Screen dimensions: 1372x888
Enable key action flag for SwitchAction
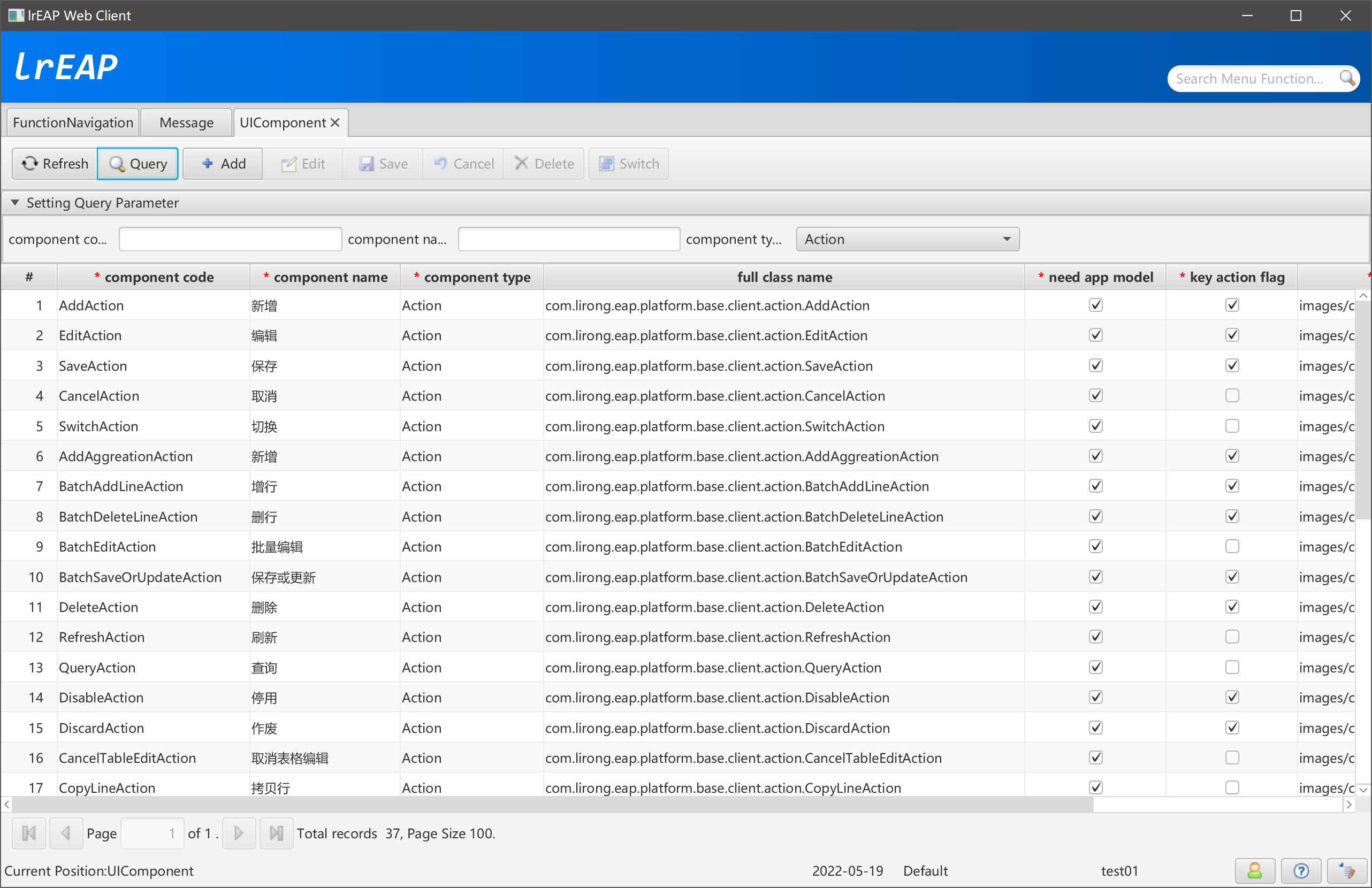(1232, 426)
